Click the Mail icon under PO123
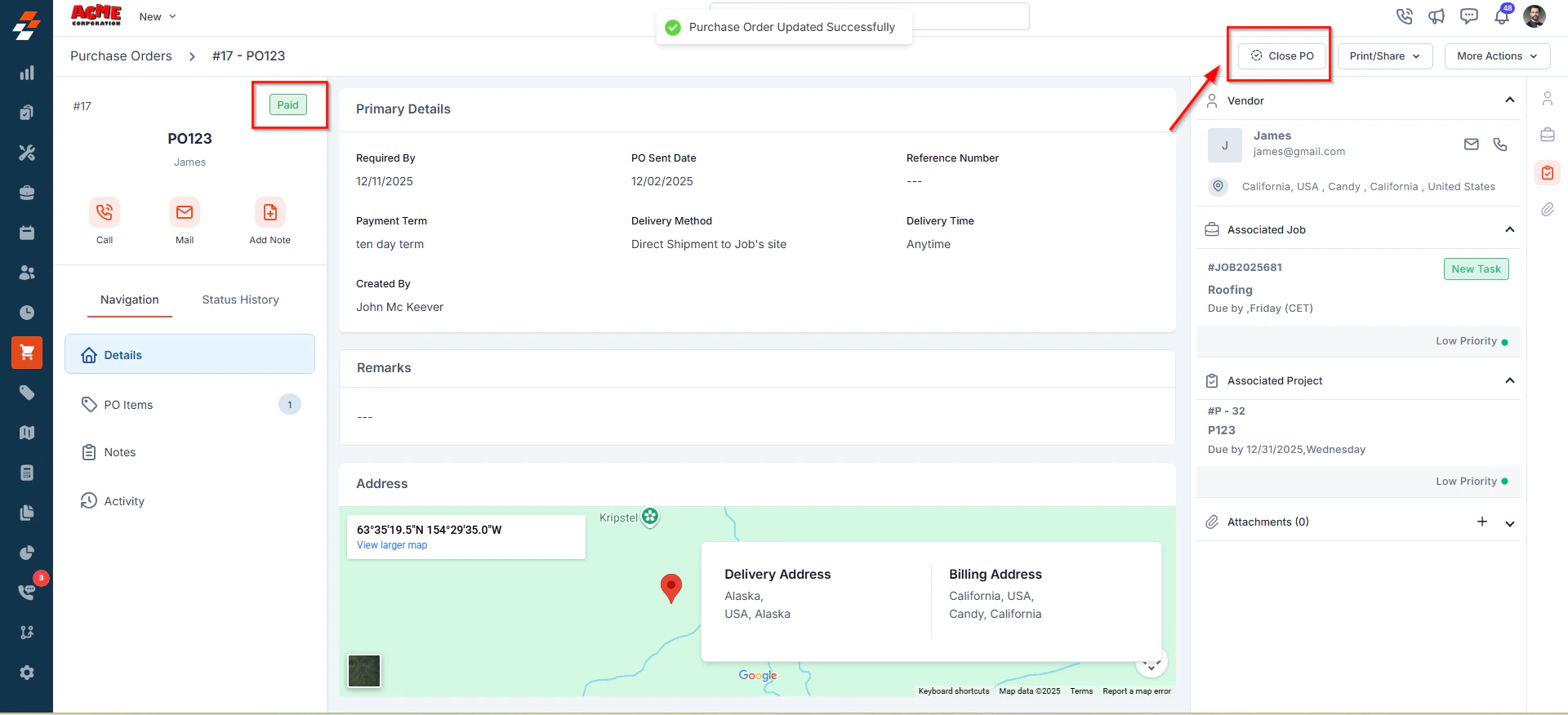Image resolution: width=1568 pixels, height=715 pixels. (185, 212)
